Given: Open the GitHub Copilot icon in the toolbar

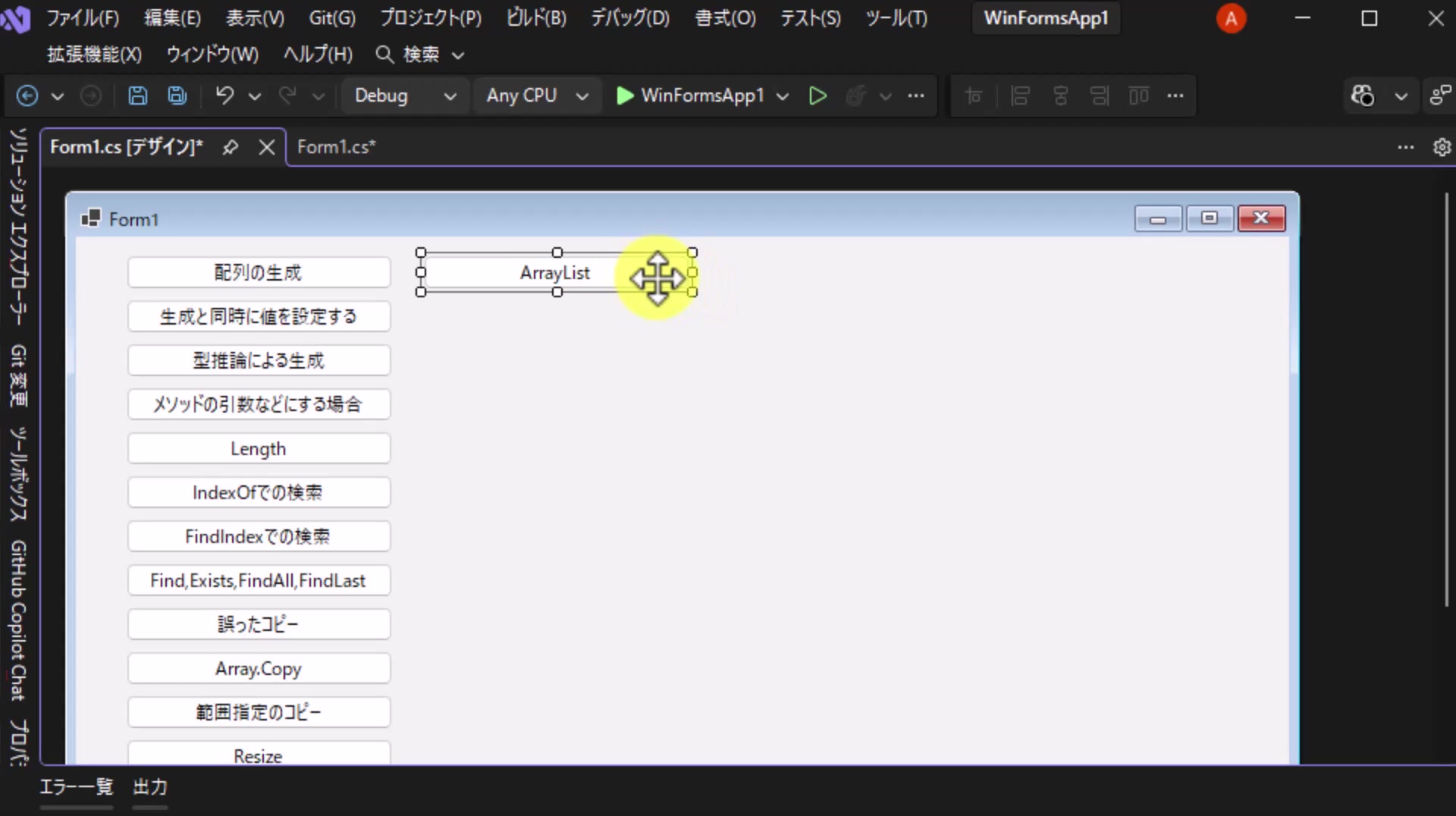Looking at the screenshot, I should coord(1363,96).
